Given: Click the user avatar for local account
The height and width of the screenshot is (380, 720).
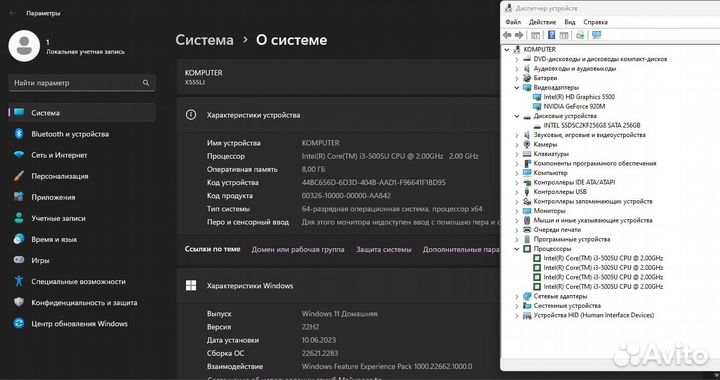Looking at the screenshot, I should click(24, 46).
